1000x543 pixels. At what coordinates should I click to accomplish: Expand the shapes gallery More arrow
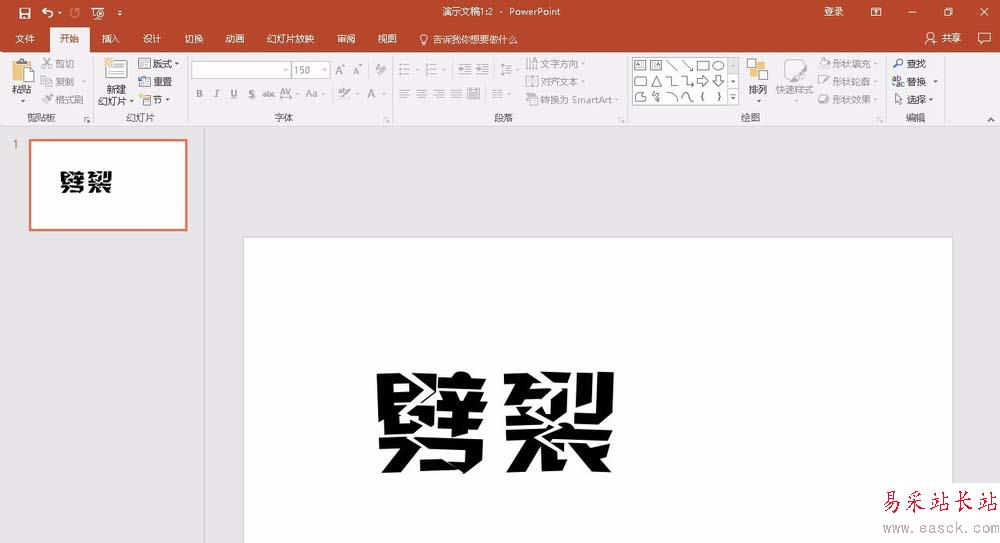733,98
